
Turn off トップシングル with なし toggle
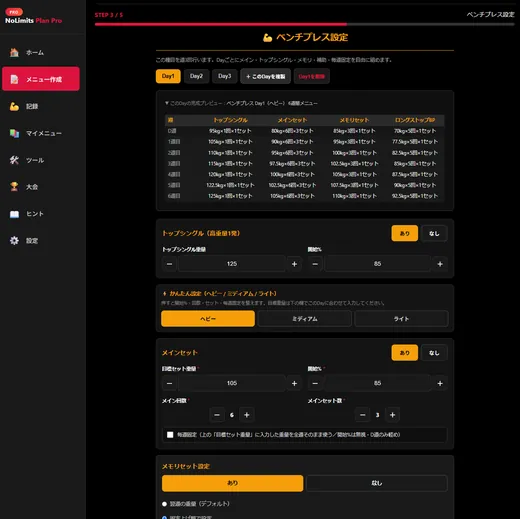(434, 233)
